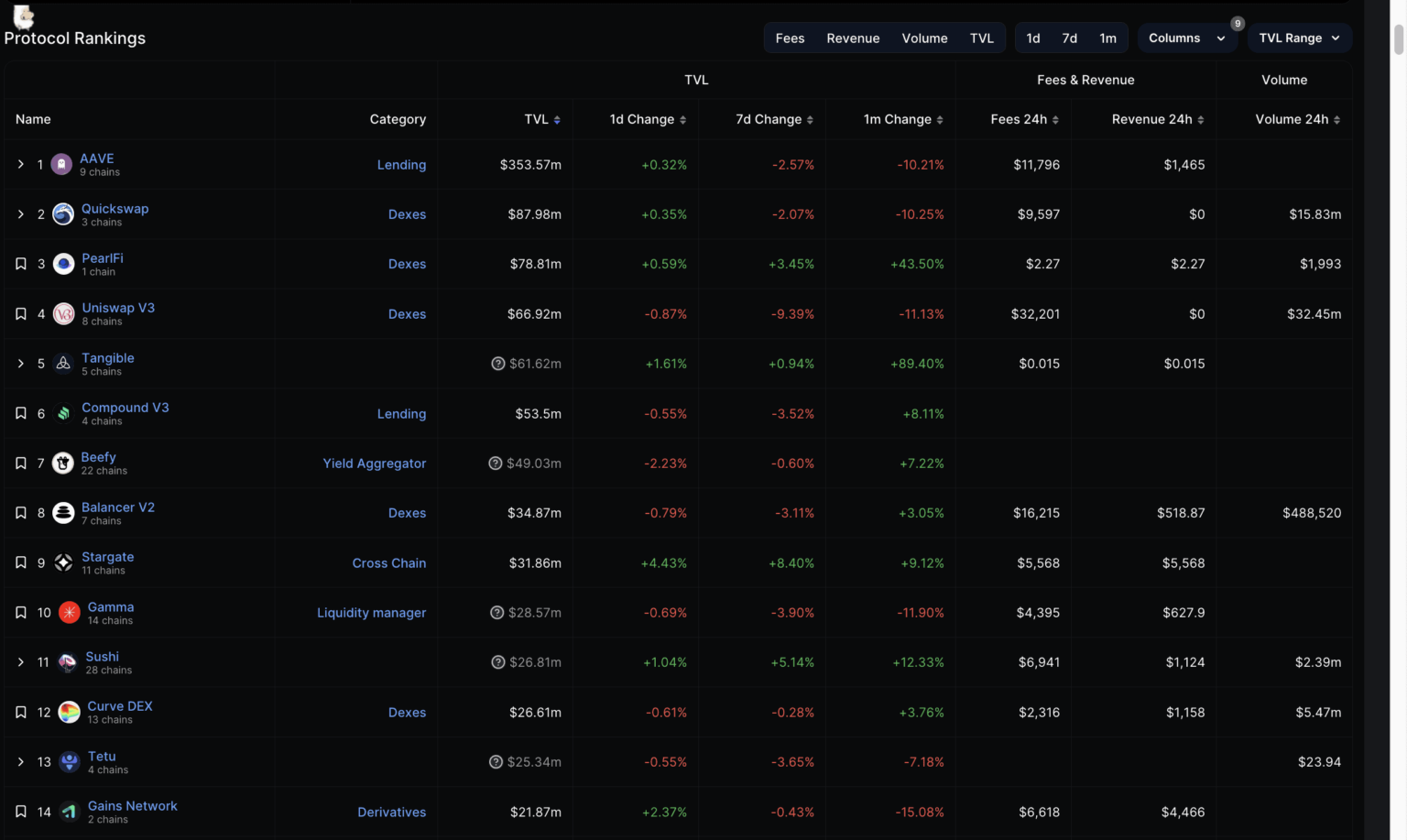Click the AAVE TVL value $353.57m
This screenshot has height=840, width=1407.
530,165
